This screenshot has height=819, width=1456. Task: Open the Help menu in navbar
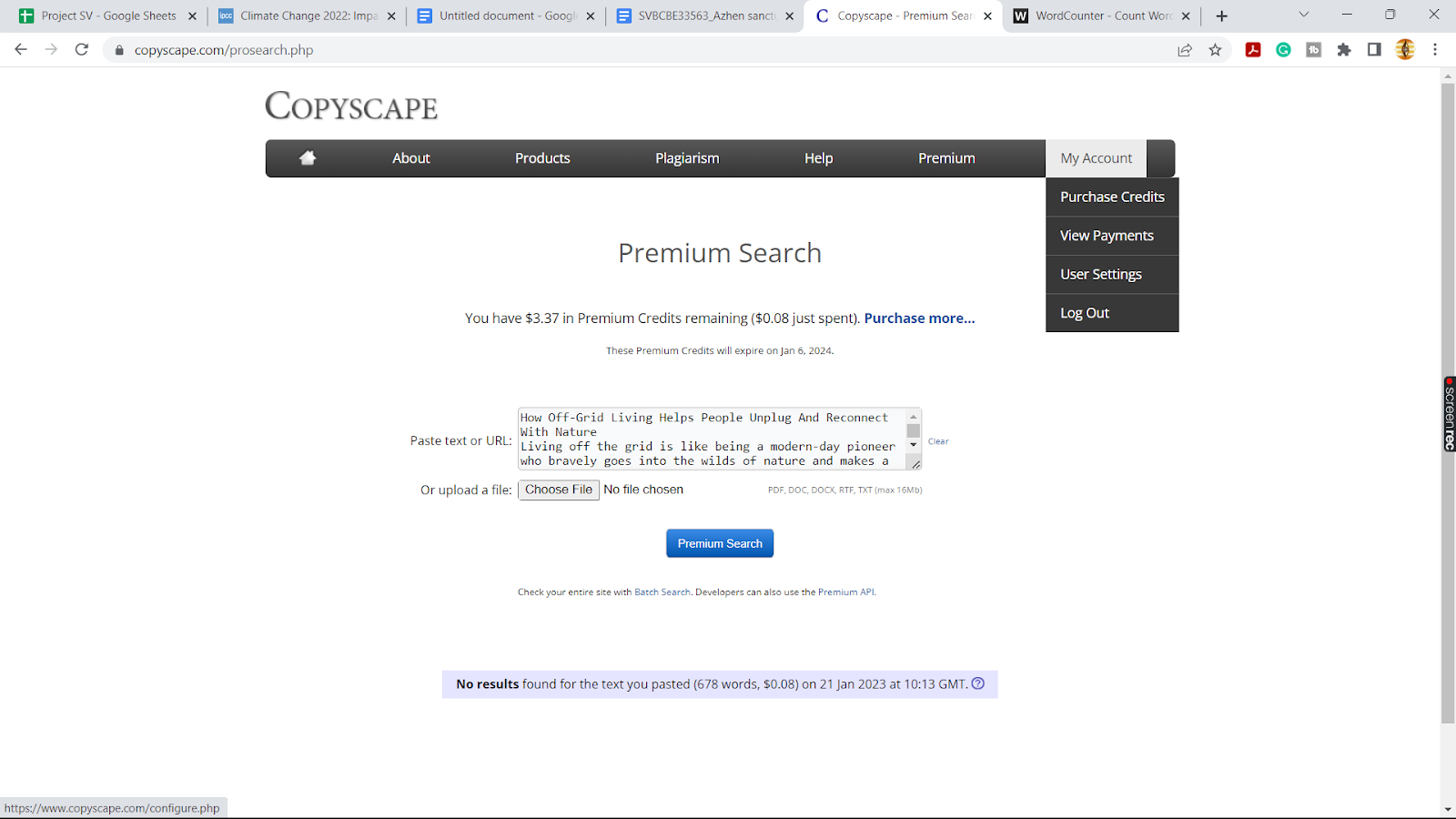coord(818,158)
